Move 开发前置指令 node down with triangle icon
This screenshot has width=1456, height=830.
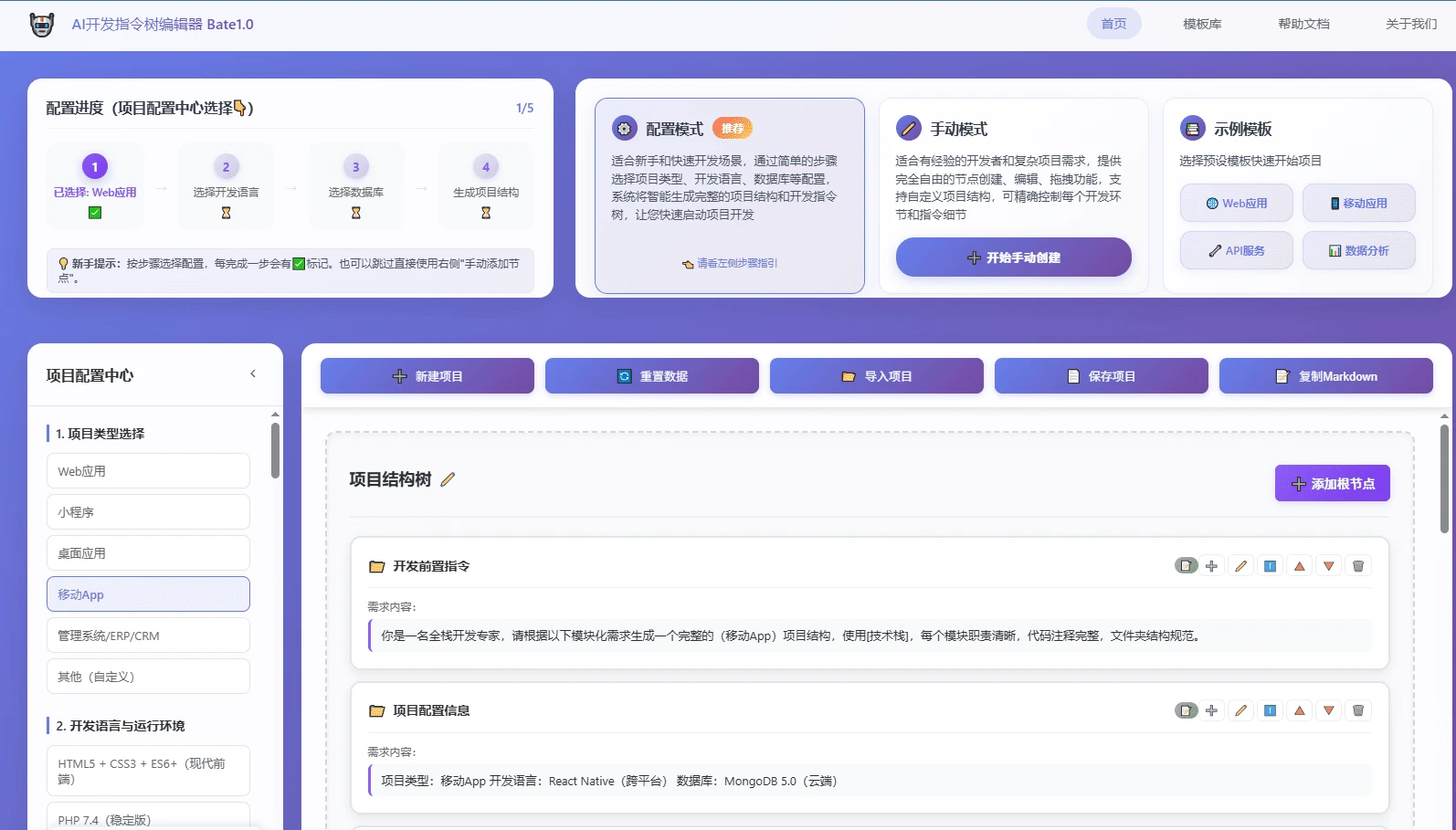[1328, 566]
